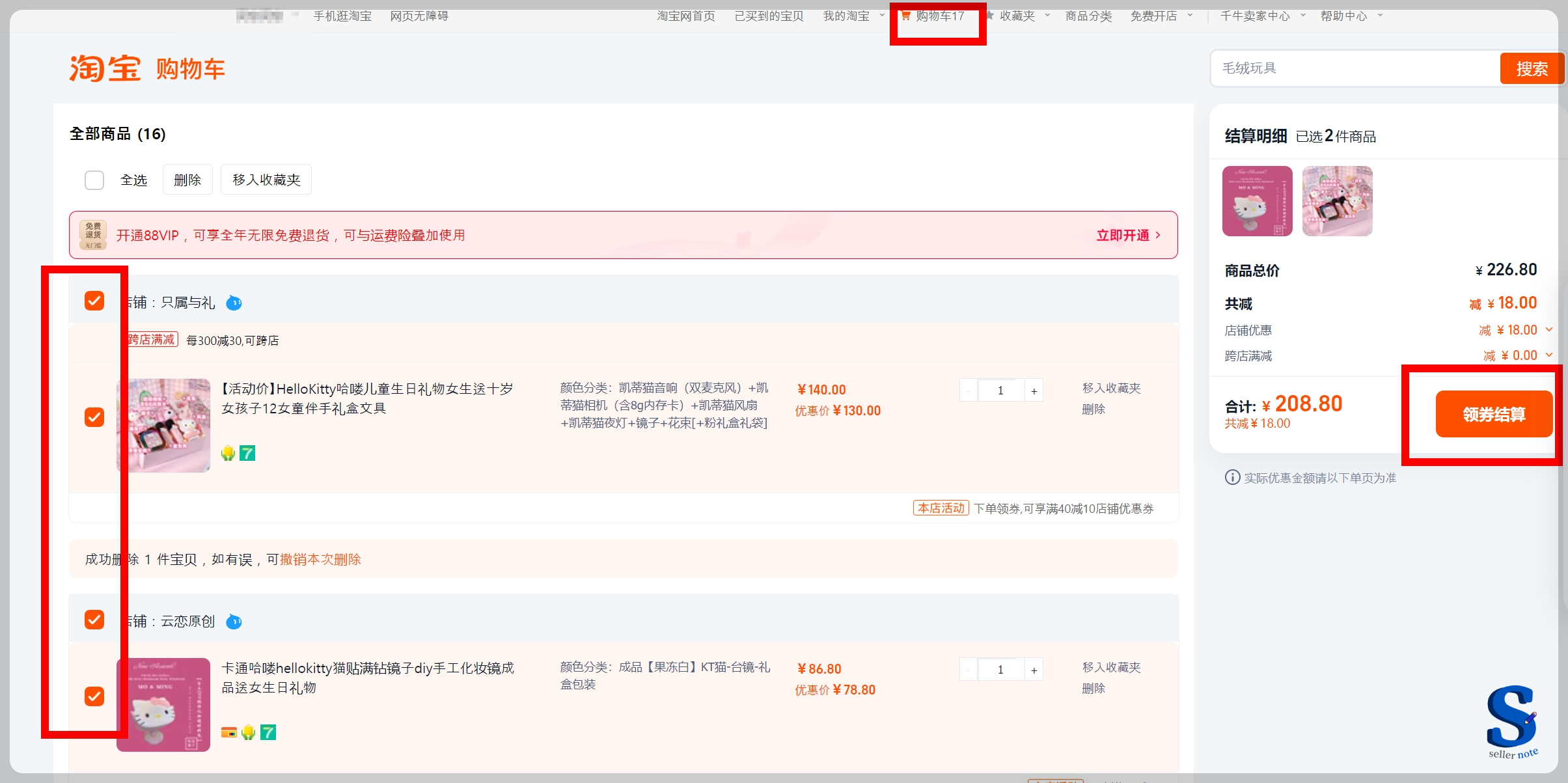
Task: Expand the 店铺优惠 discount details chevron
Action: [1549, 329]
